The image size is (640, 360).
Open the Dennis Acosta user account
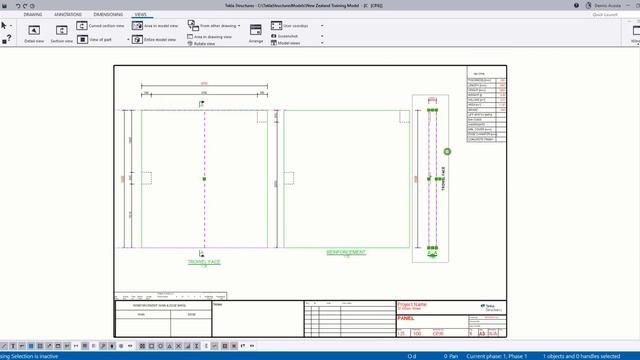603,6
